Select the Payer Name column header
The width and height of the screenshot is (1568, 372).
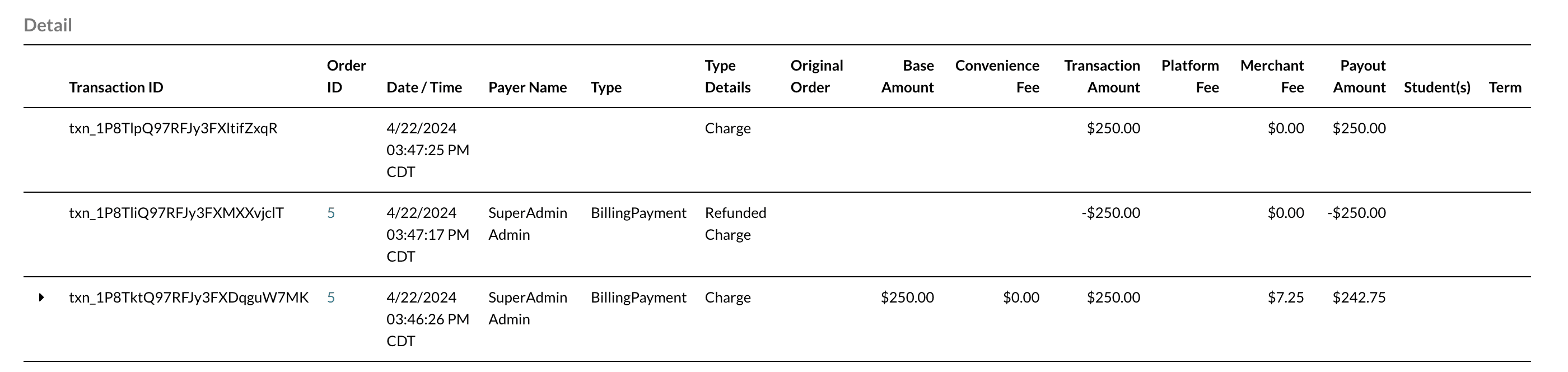coord(527,87)
